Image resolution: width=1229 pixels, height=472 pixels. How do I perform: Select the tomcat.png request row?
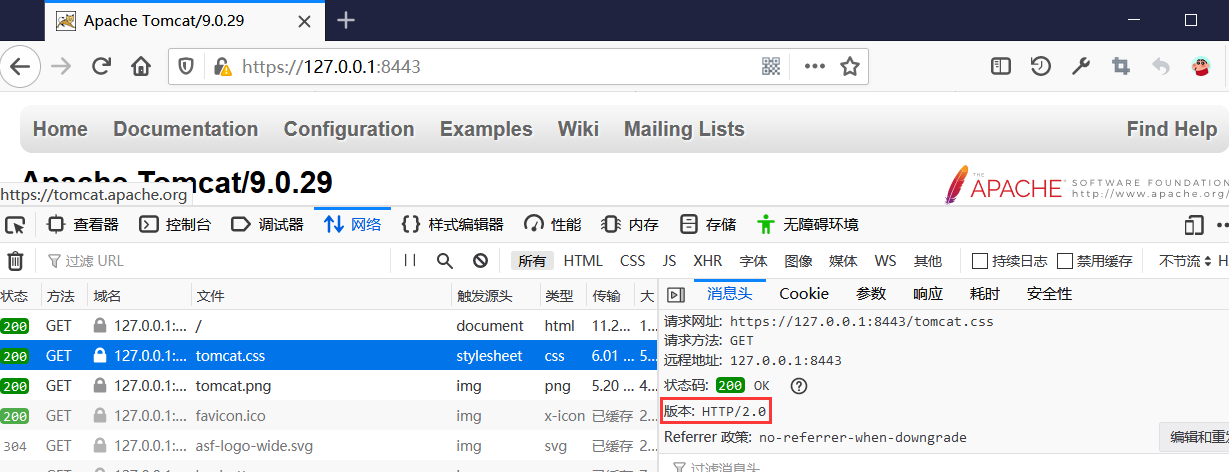(329, 385)
